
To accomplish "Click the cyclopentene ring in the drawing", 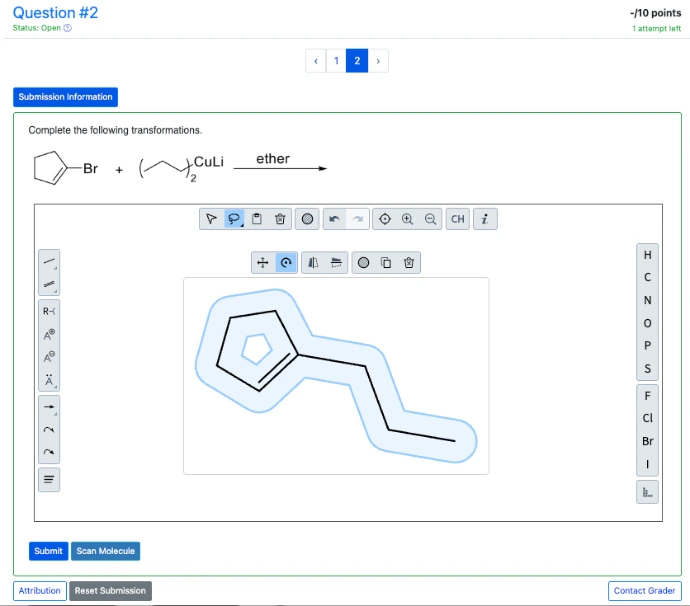I will (256, 349).
